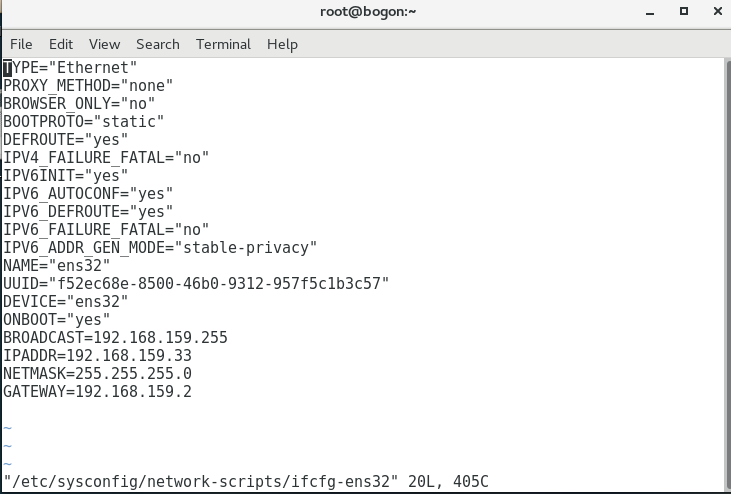Click the UUID line text
The height and width of the screenshot is (494, 731).
pos(196,283)
